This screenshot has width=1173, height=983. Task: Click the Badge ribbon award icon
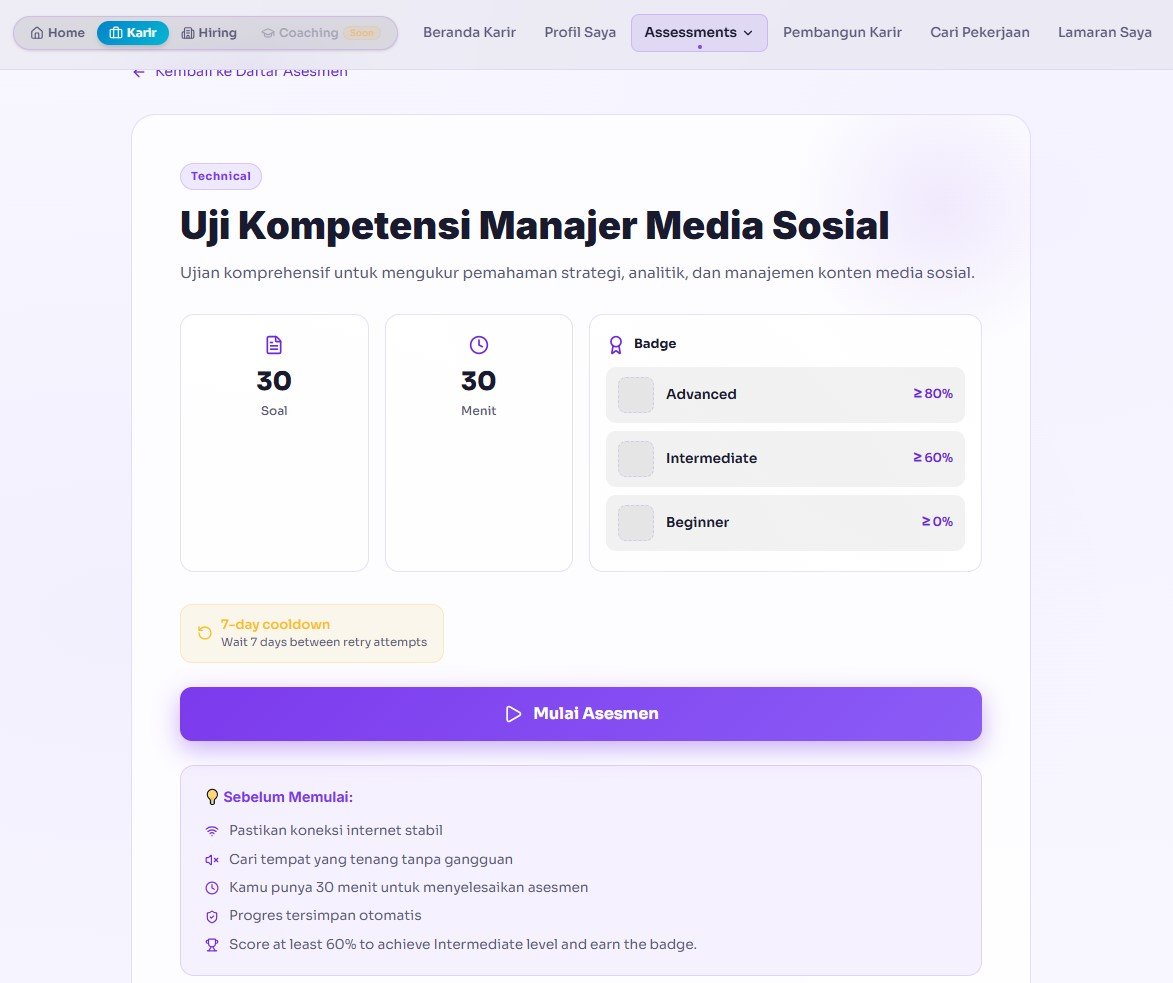click(616, 344)
